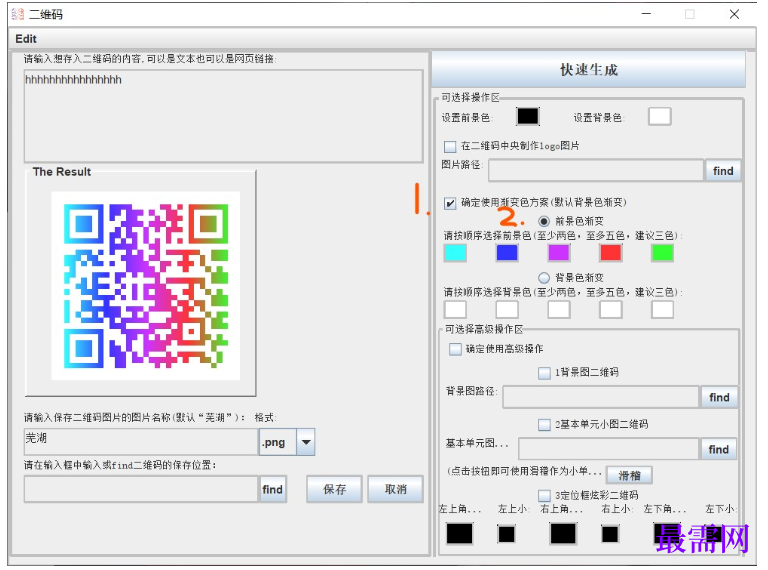The height and width of the screenshot is (570, 768).
Task: Click the first background gradient swatch
Action: pyautogui.click(x=455, y=309)
